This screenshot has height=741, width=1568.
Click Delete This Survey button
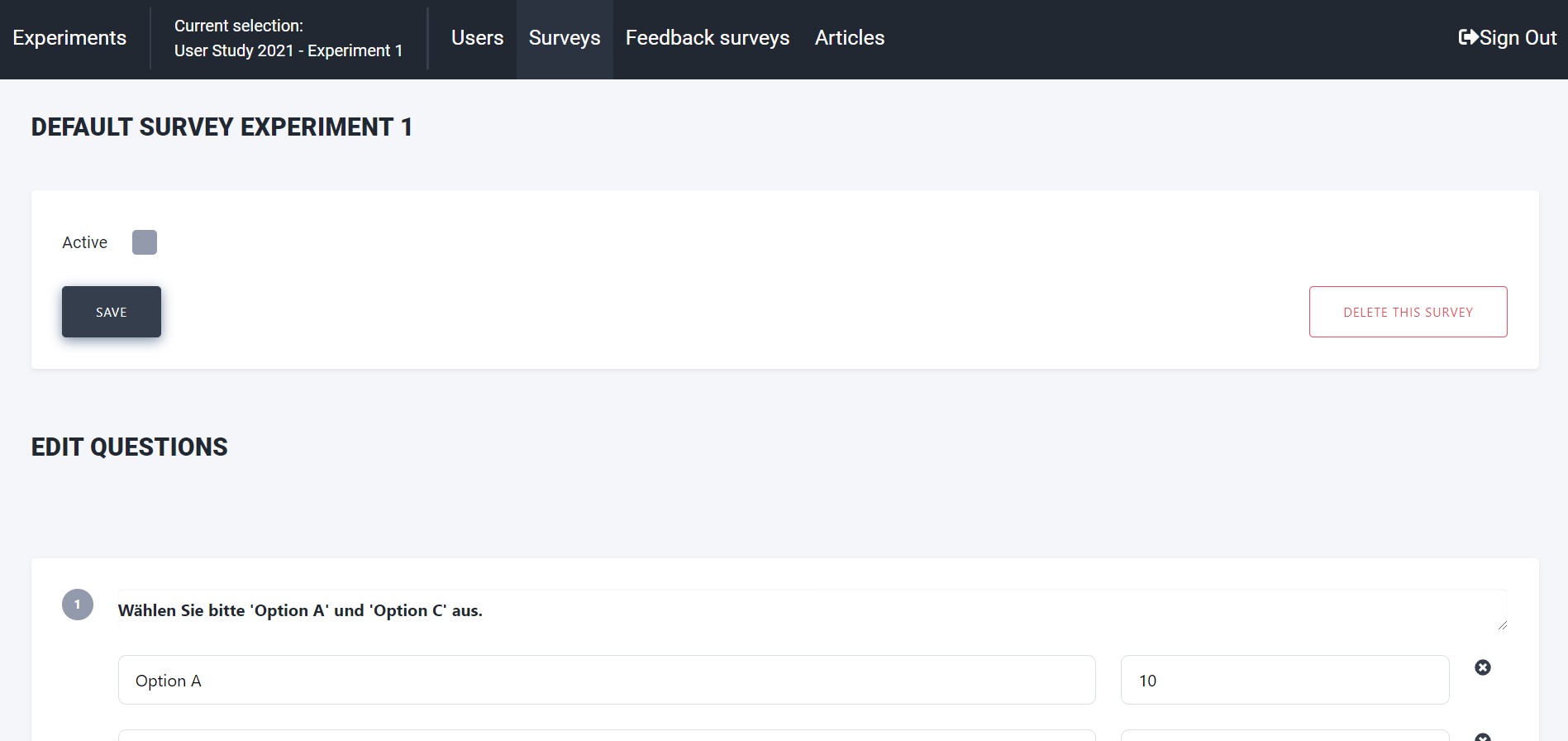(x=1408, y=312)
